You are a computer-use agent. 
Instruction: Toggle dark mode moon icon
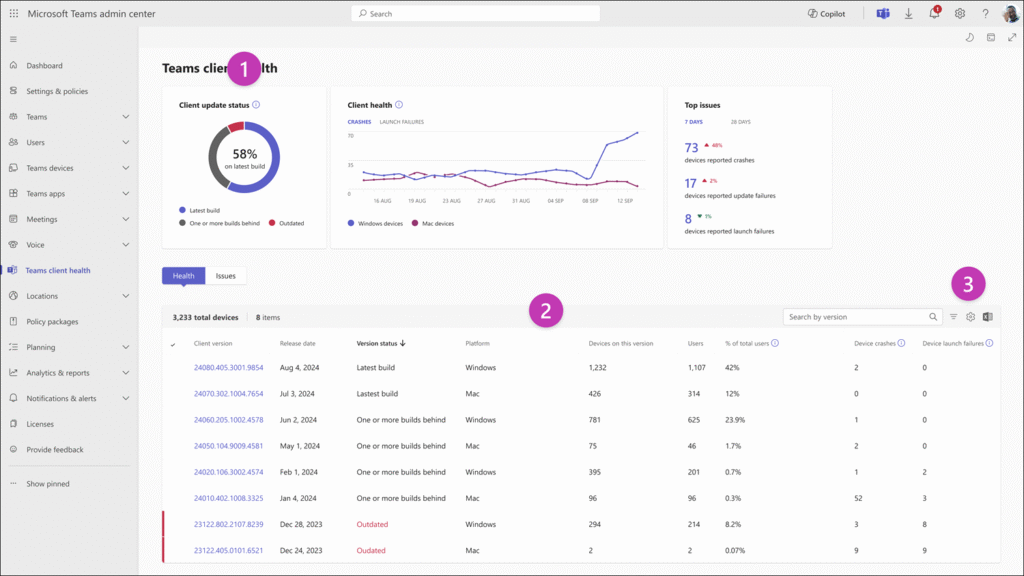pyautogui.click(x=970, y=37)
